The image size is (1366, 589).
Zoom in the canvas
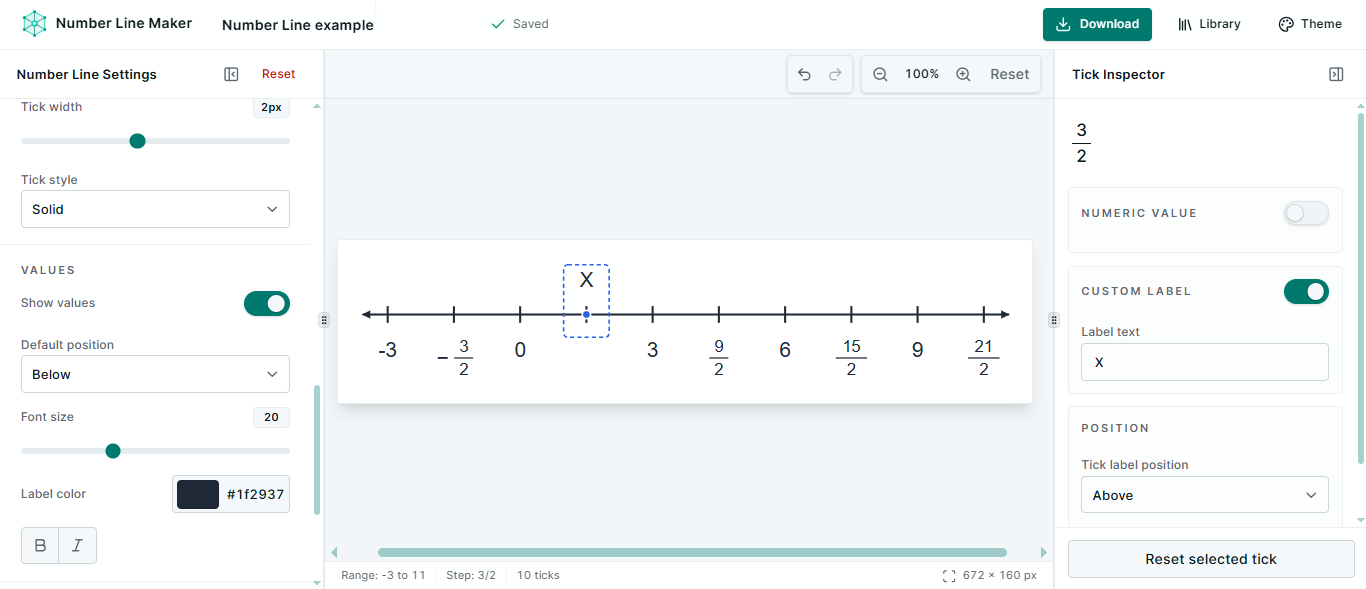[x=963, y=74]
